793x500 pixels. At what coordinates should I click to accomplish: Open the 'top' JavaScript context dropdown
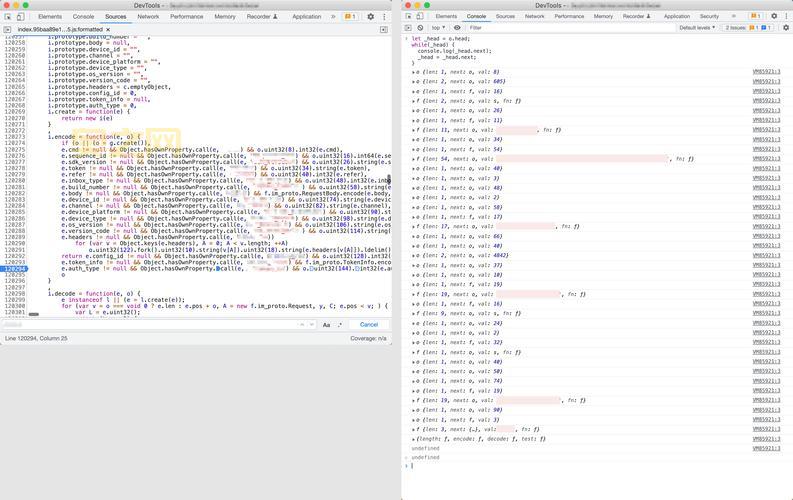coord(440,28)
